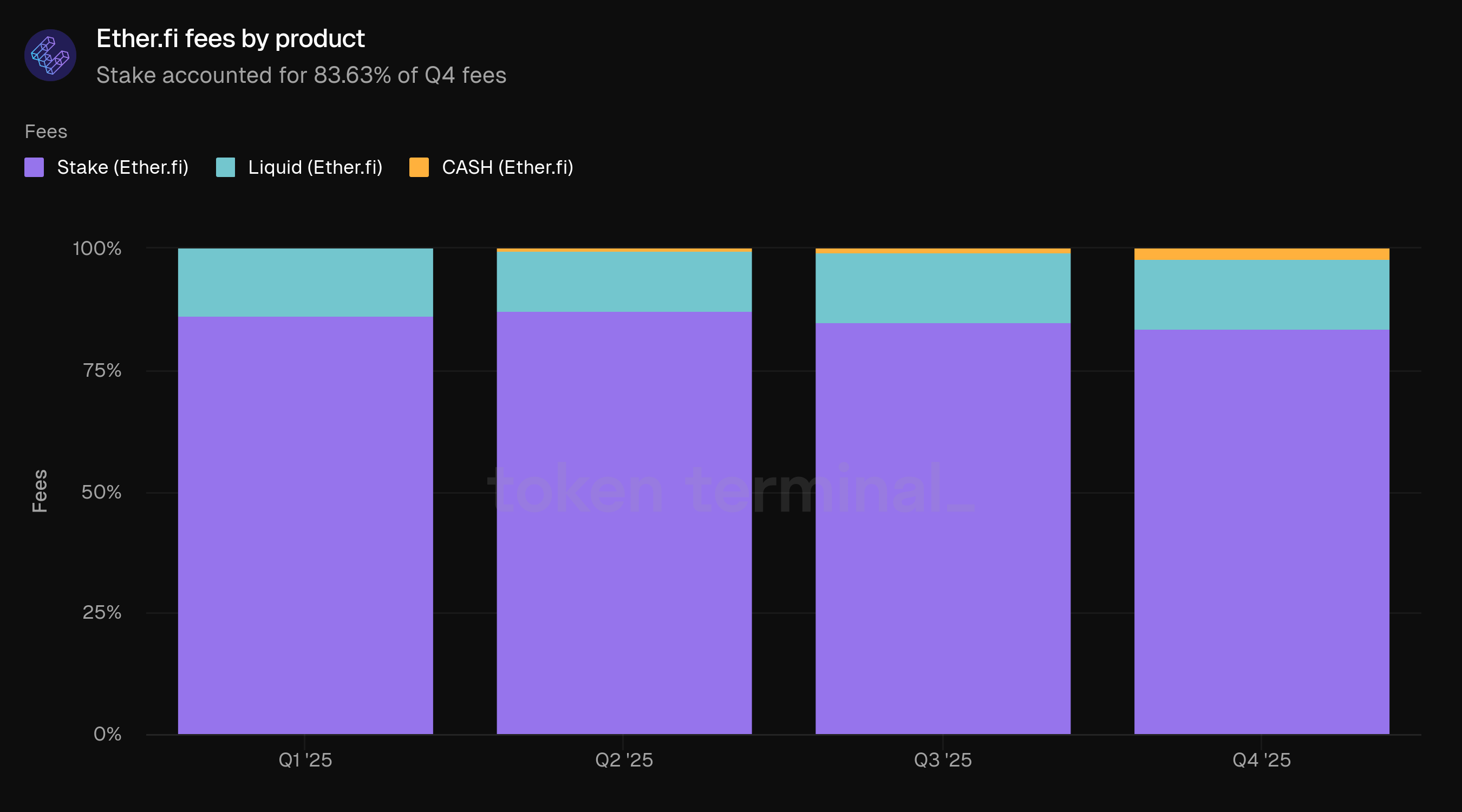Click the purple Stake legend swatch
This screenshot has height=812, width=1462.
(34, 167)
